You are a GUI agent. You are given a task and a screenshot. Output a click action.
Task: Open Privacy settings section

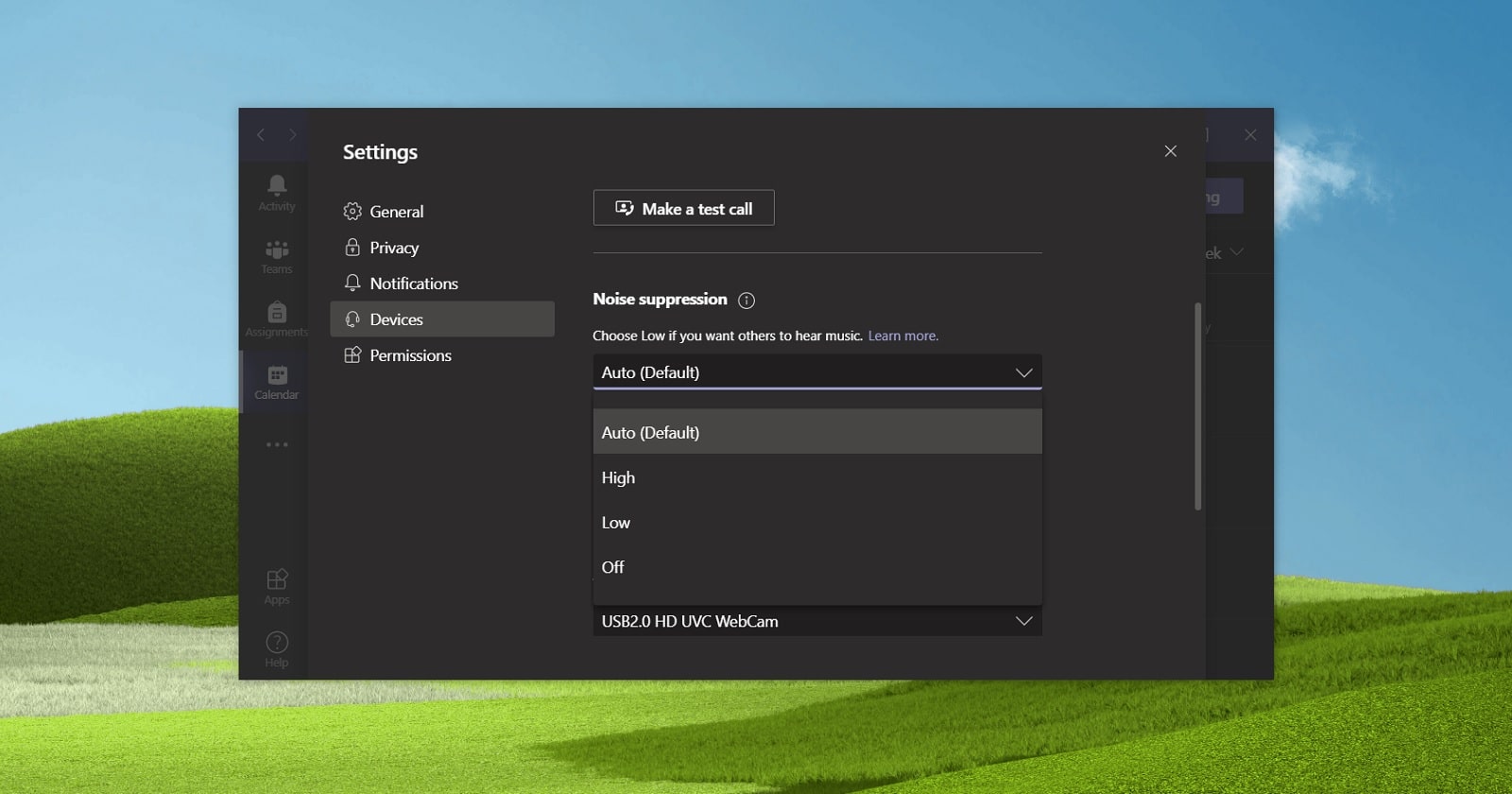pos(442,248)
